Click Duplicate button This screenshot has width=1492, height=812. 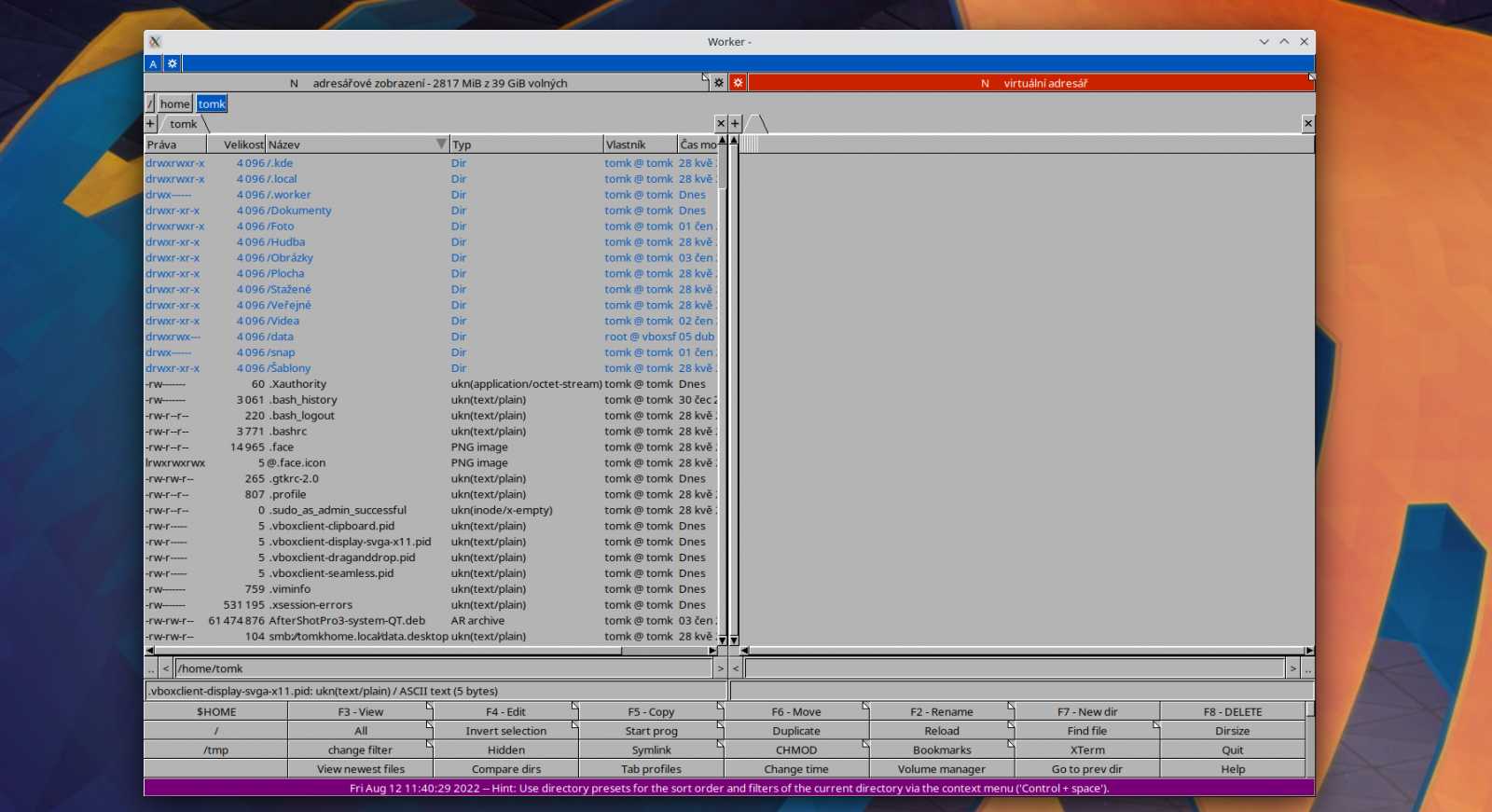796,731
